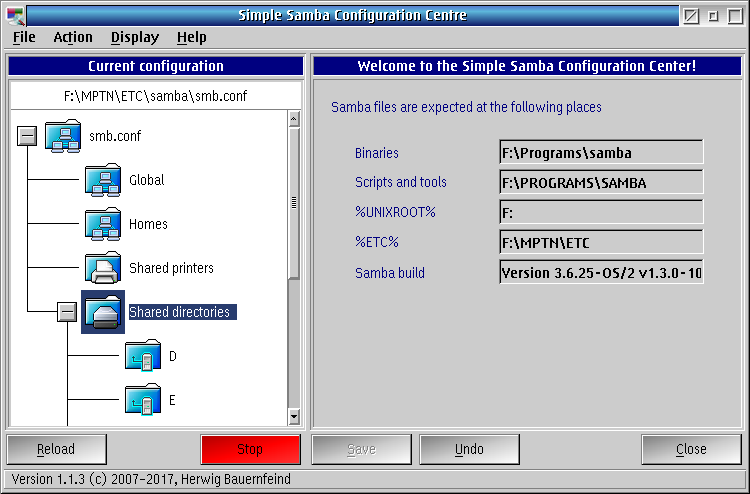The width and height of the screenshot is (750, 494).
Task: Select share D label in tree
Action: 173,356
